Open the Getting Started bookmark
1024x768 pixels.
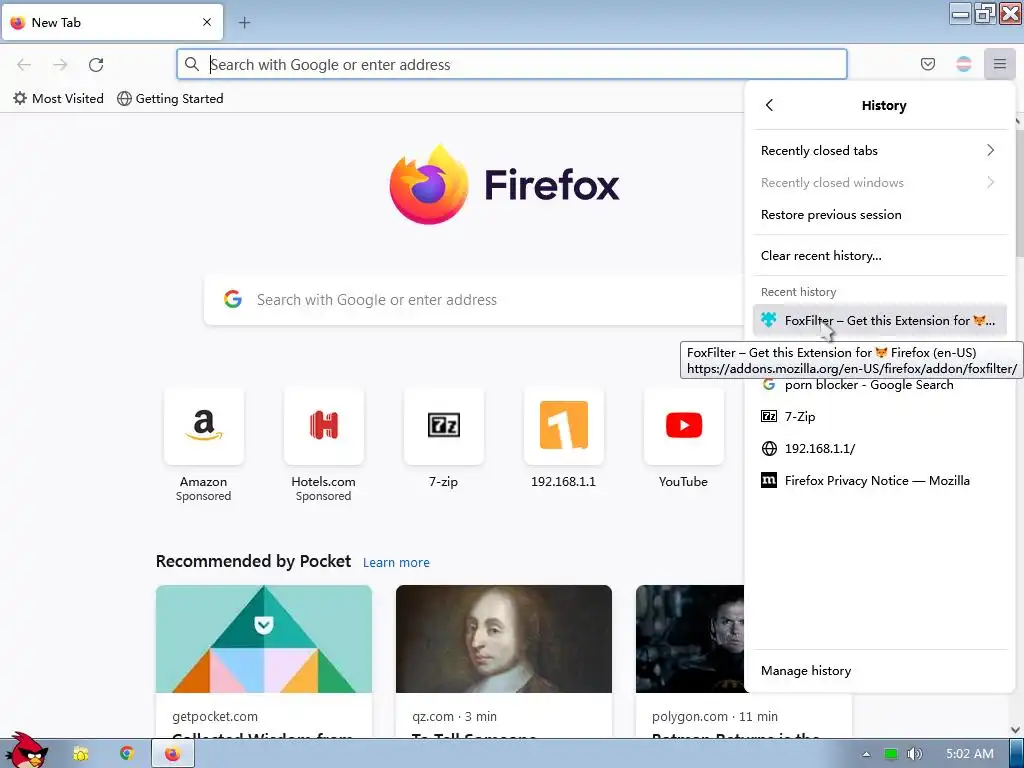(x=170, y=99)
